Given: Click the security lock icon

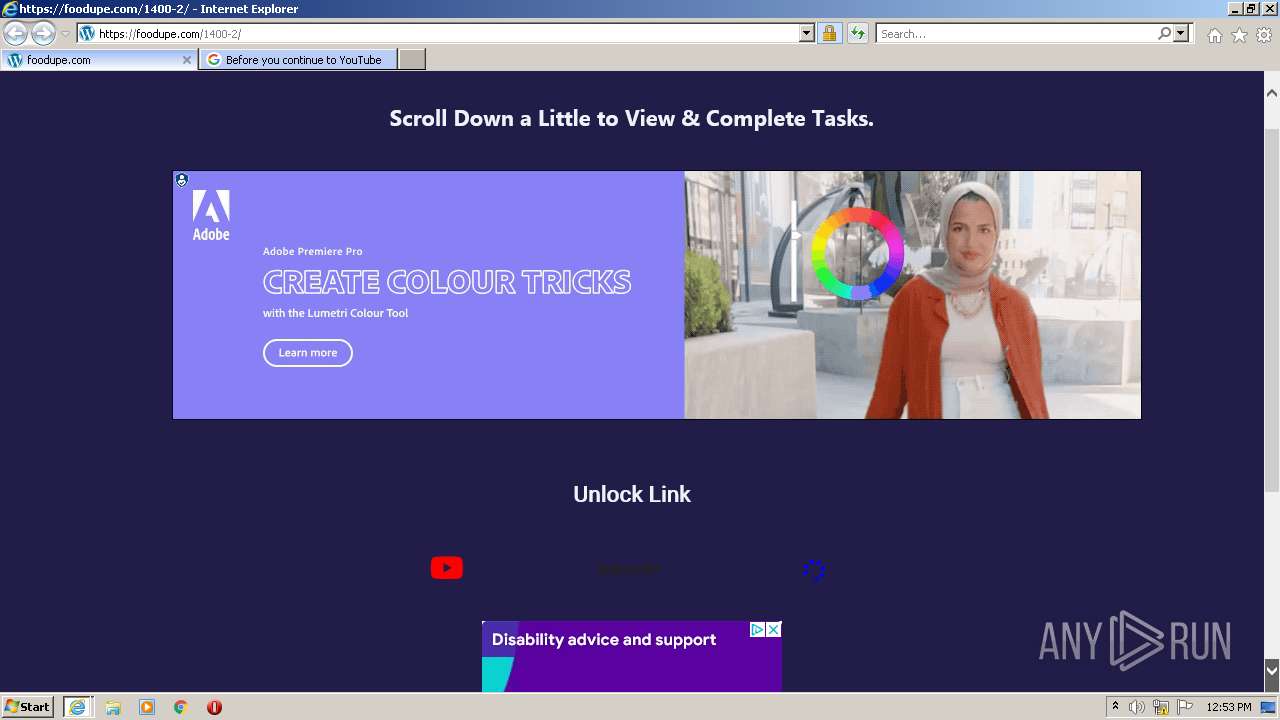Looking at the screenshot, I should click(829, 33).
